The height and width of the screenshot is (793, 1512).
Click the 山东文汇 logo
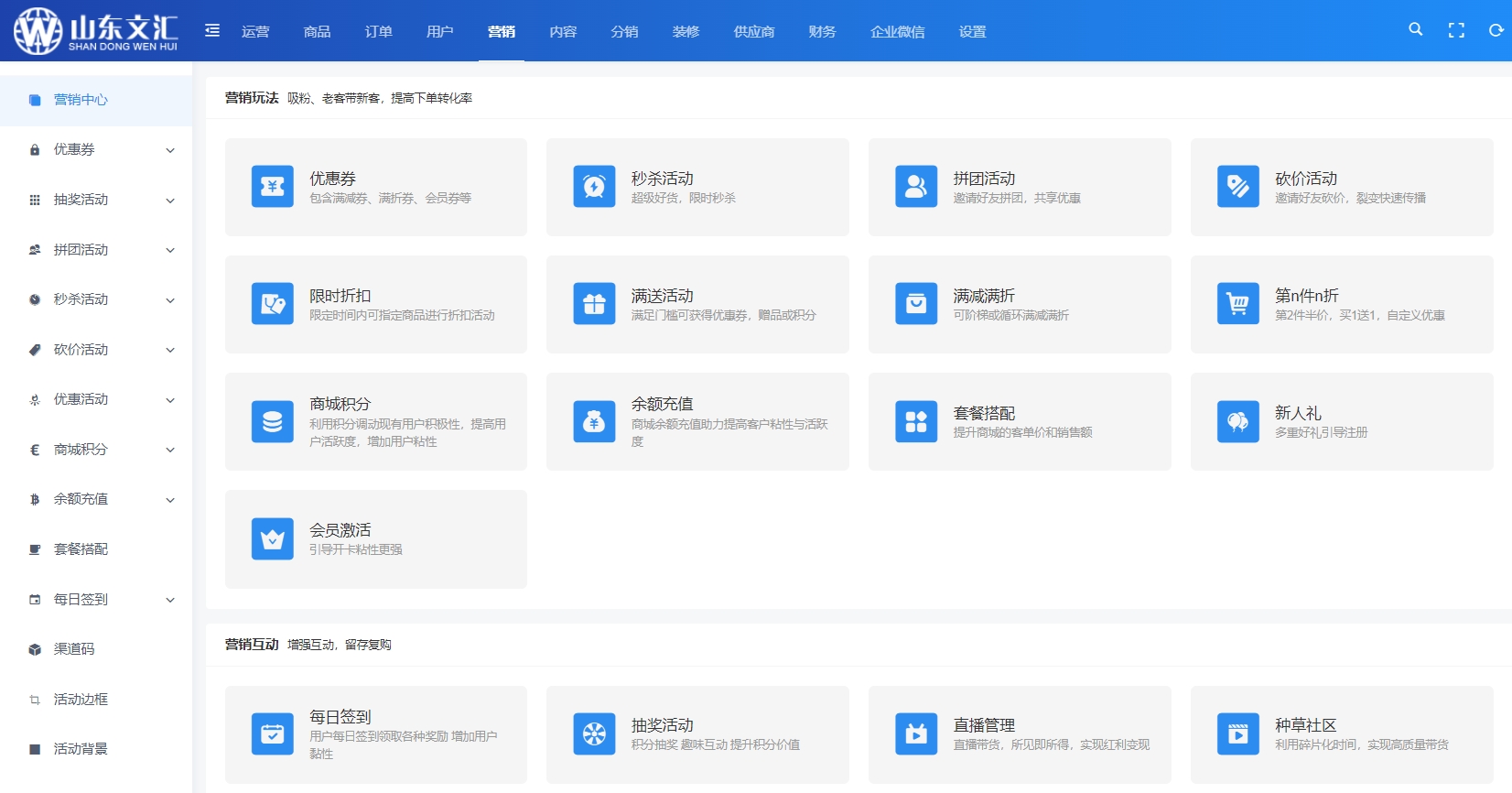pyautogui.click(x=96, y=31)
